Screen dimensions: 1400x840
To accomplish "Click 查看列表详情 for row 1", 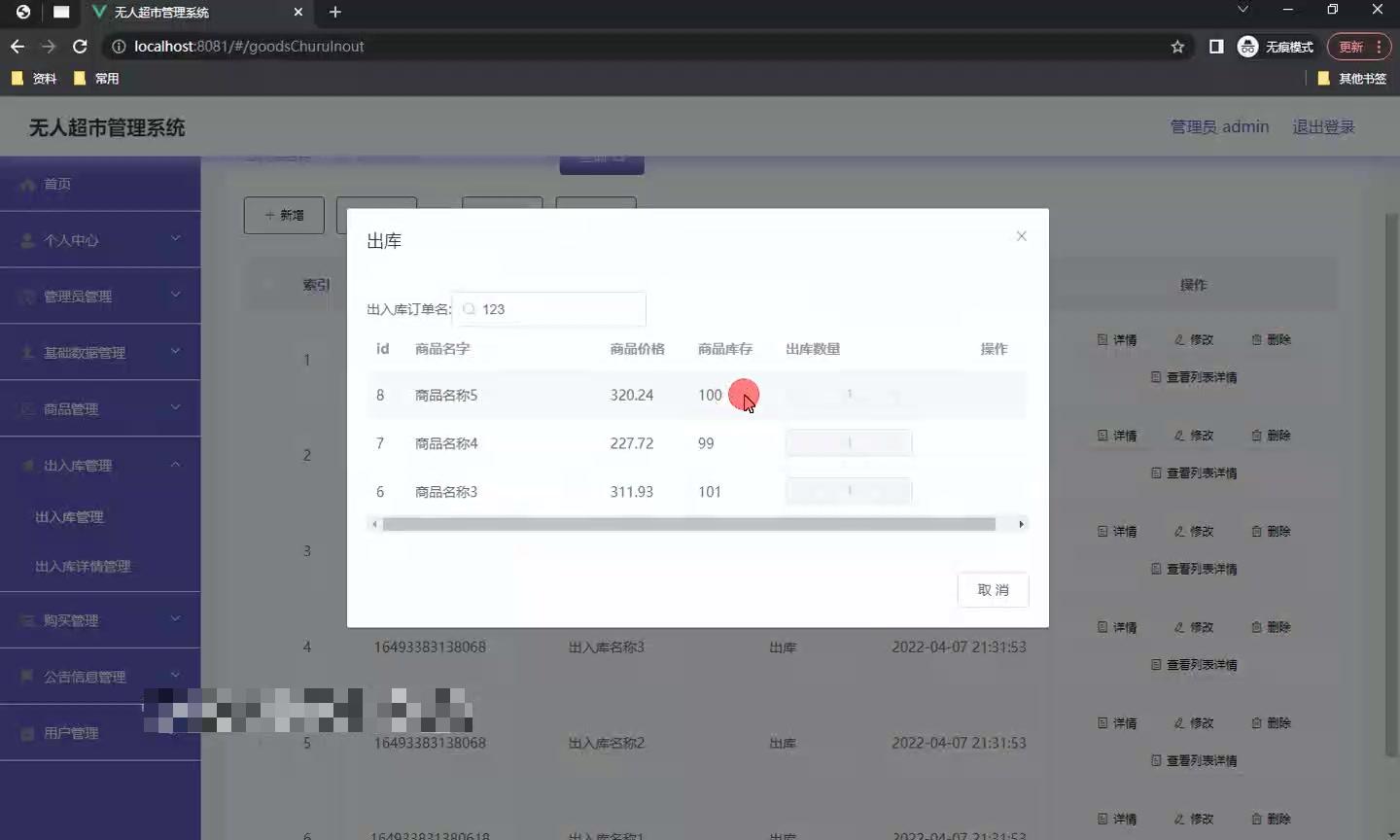I will (1194, 377).
